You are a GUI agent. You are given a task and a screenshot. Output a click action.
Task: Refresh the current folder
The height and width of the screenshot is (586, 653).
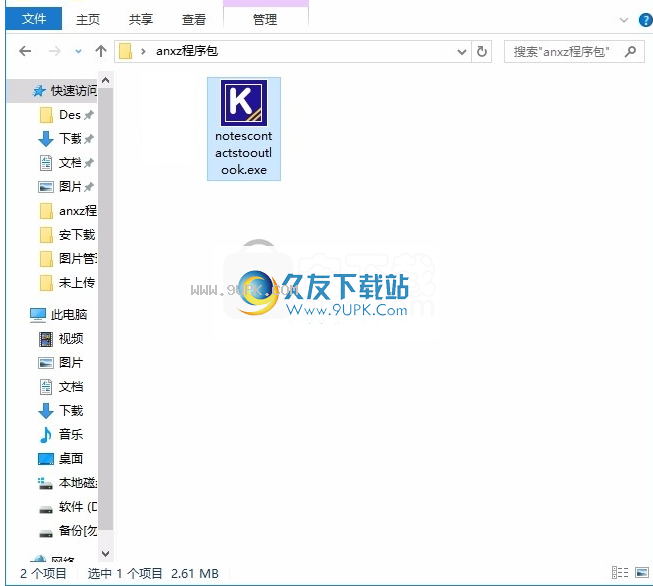481,52
